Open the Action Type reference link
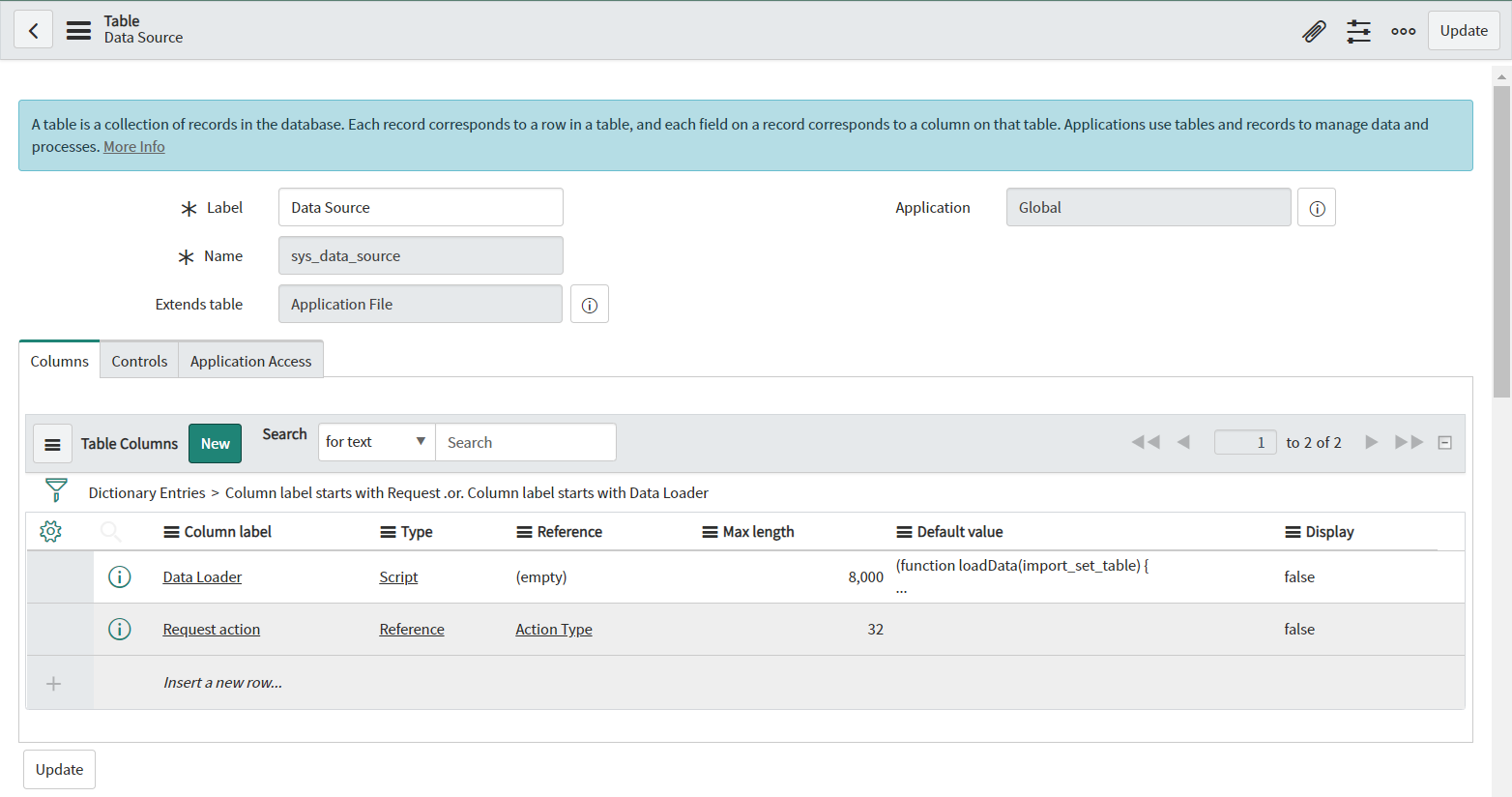 click(554, 630)
